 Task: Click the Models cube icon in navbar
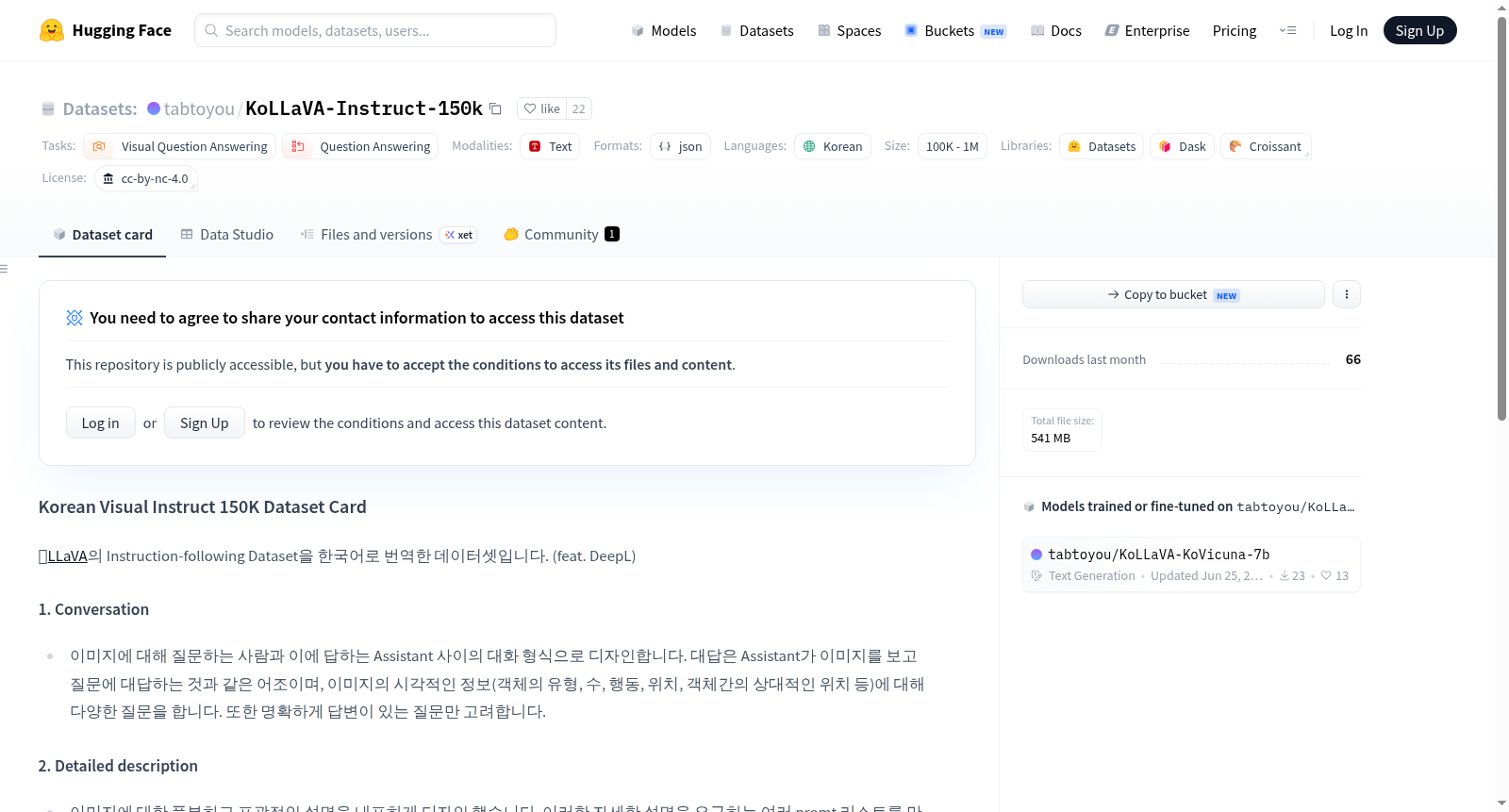click(x=638, y=30)
